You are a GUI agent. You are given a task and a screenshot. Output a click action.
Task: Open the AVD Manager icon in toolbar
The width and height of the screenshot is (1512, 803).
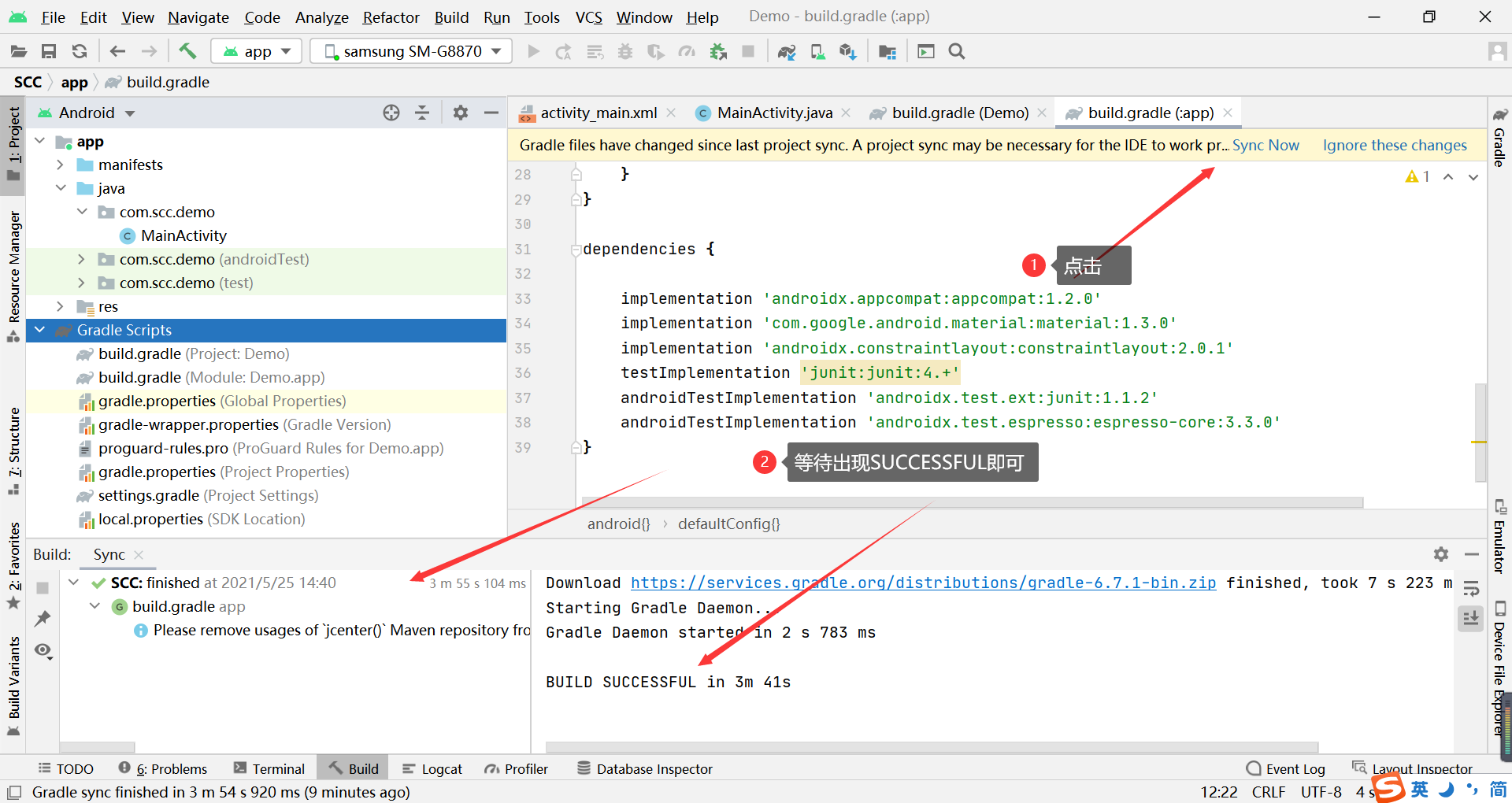click(817, 51)
